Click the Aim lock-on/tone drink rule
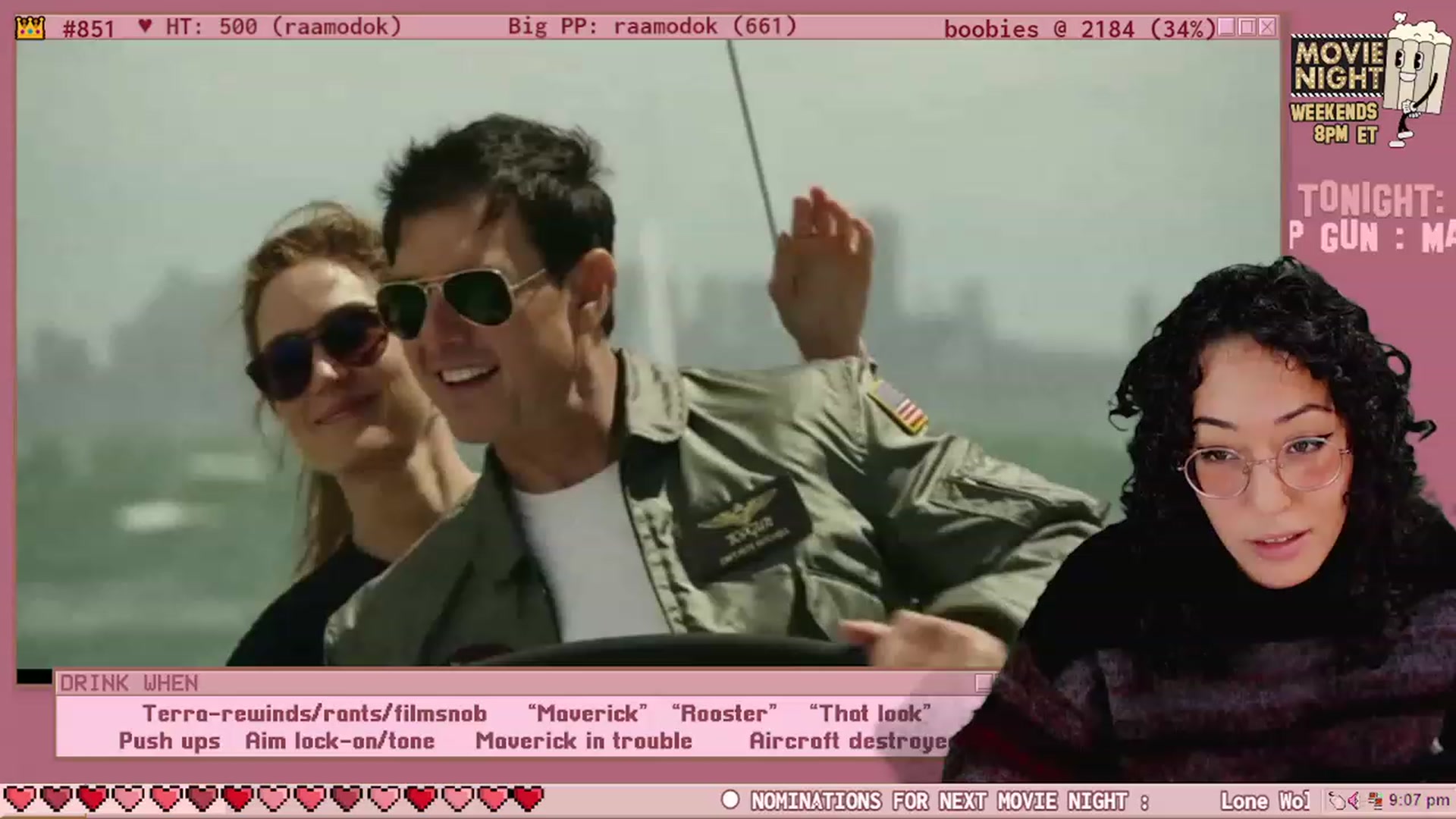The image size is (1456, 819). pyautogui.click(x=340, y=741)
